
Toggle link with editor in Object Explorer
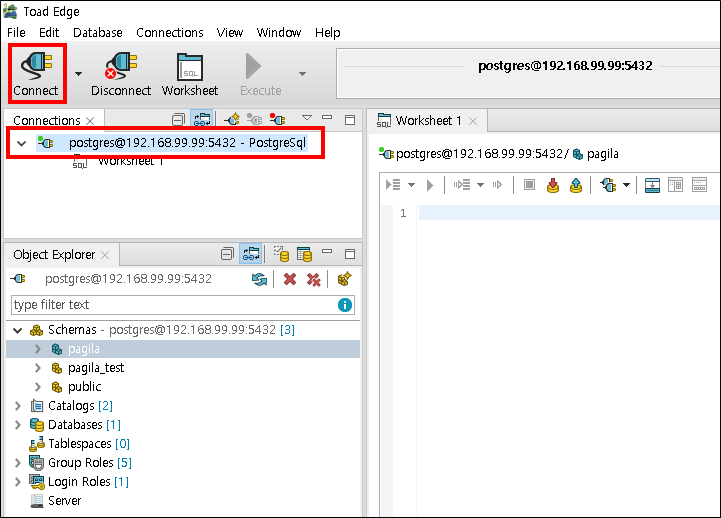(x=251, y=254)
